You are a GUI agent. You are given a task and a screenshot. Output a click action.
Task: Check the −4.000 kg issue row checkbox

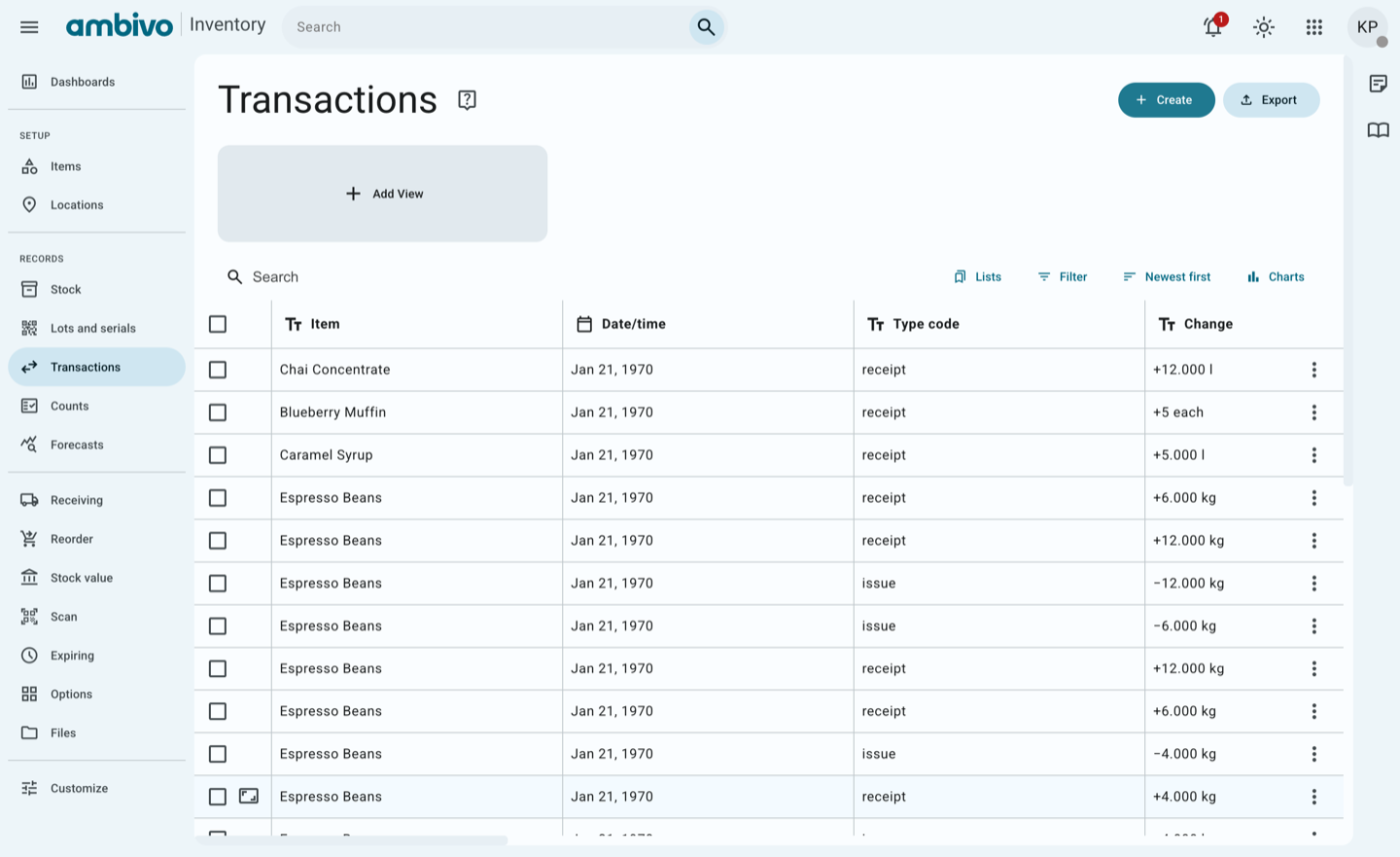click(x=218, y=754)
